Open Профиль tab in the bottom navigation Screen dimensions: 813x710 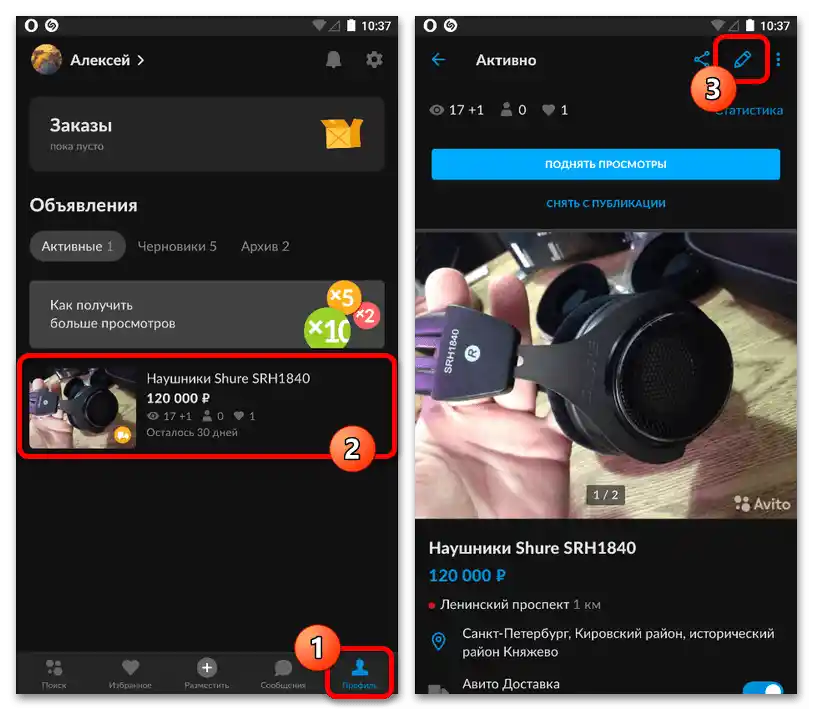359,673
